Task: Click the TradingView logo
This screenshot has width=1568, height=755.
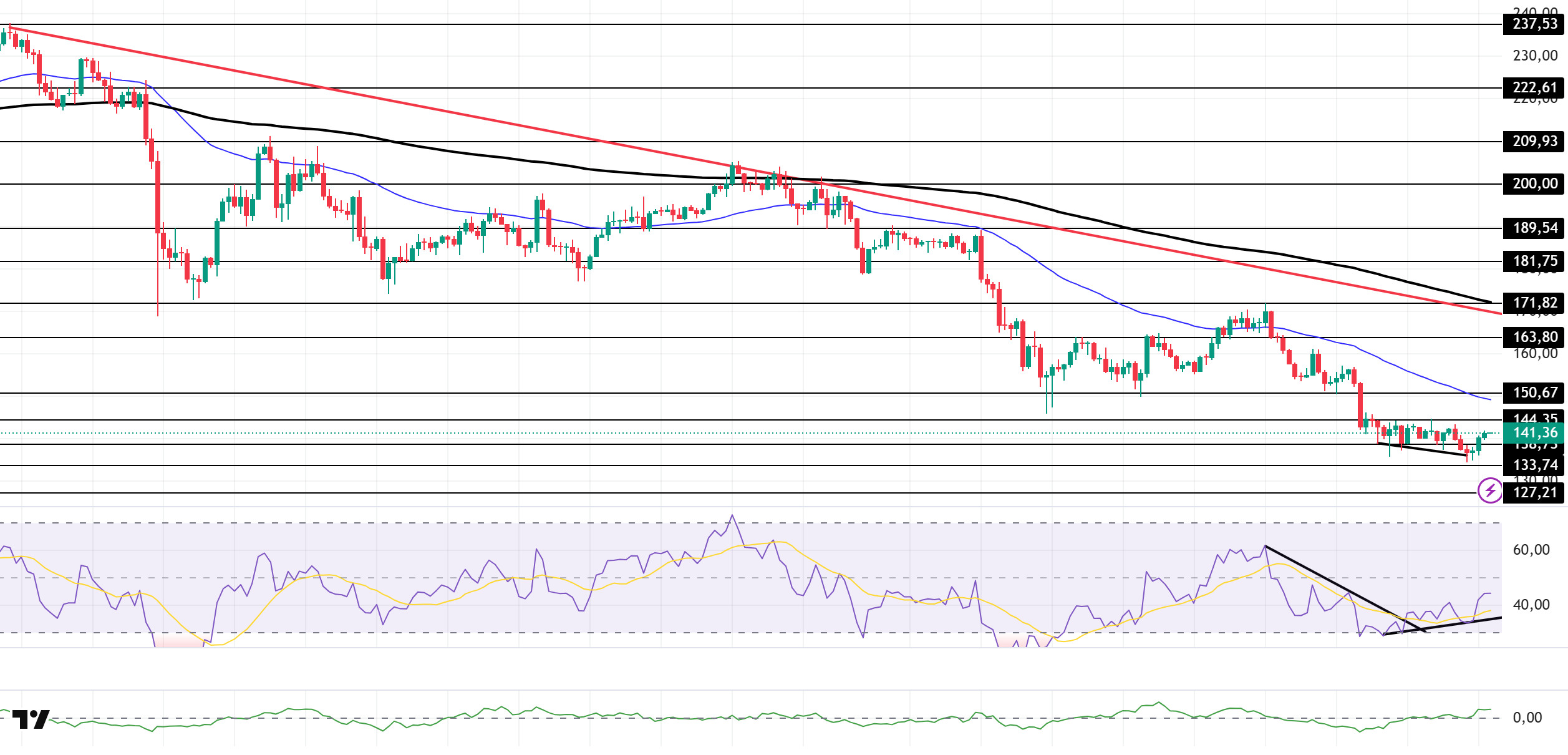Action: pos(31,719)
